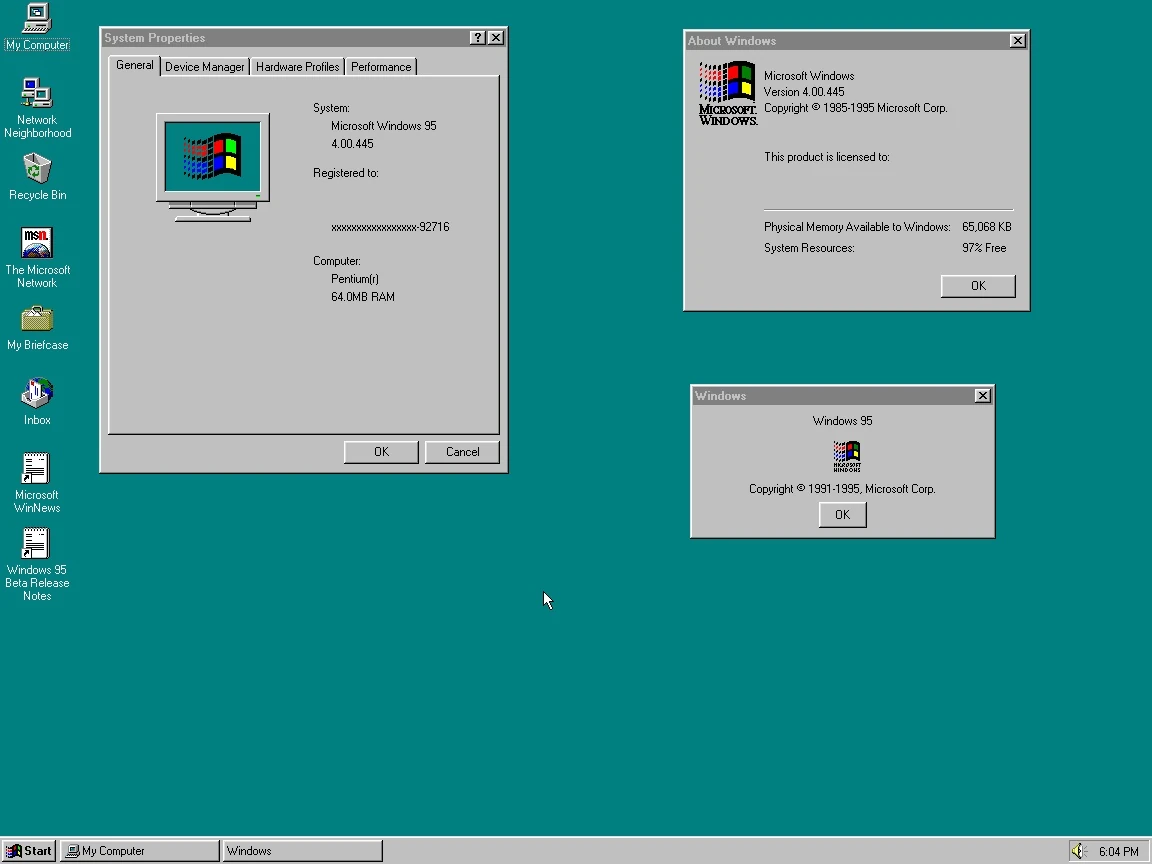Screen dimensions: 1152x864
Task: Open the Inbox application
Action: point(37,394)
